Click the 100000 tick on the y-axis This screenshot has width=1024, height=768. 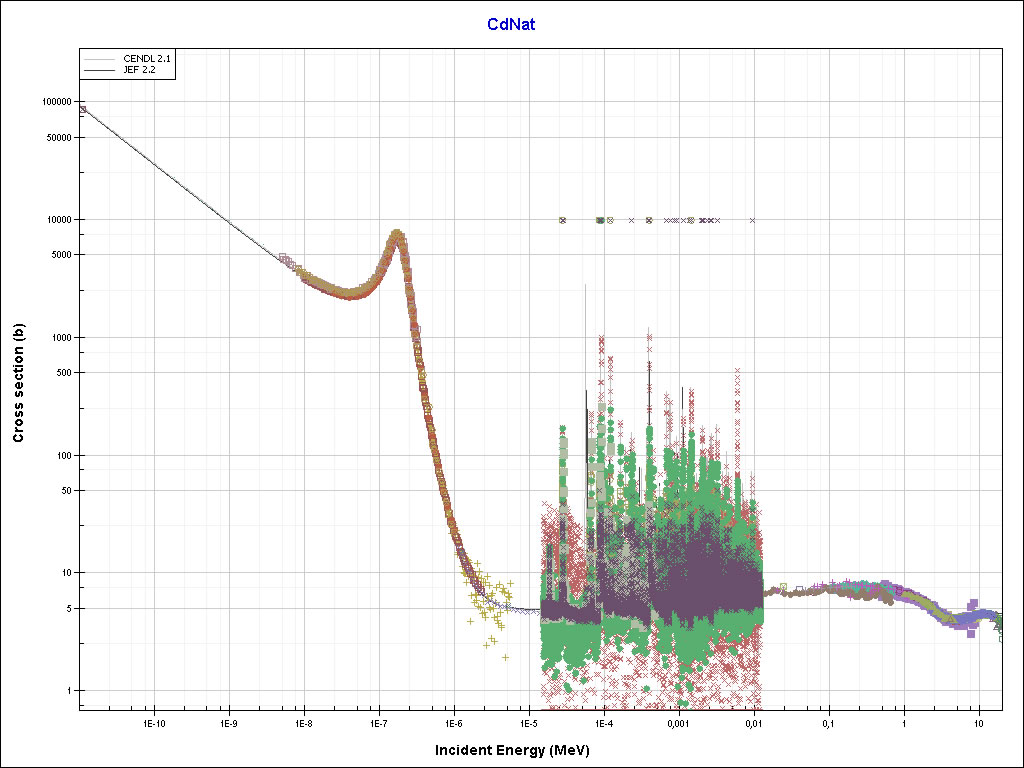(x=56, y=102)
